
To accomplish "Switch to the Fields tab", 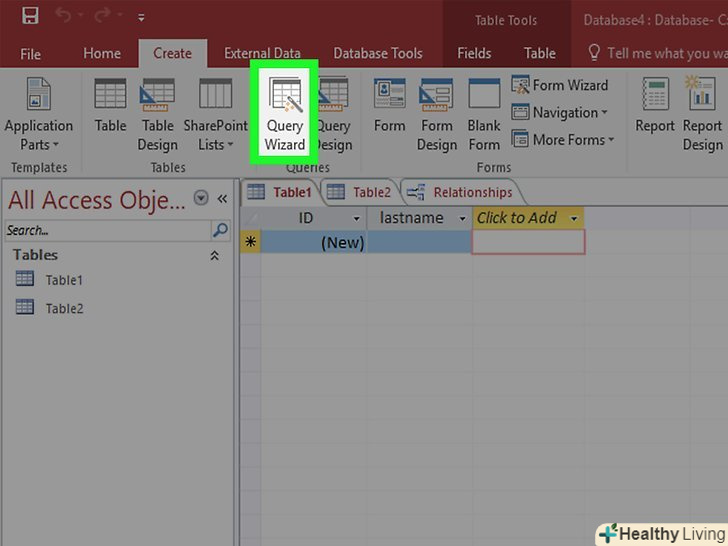I will click(474, 53).
